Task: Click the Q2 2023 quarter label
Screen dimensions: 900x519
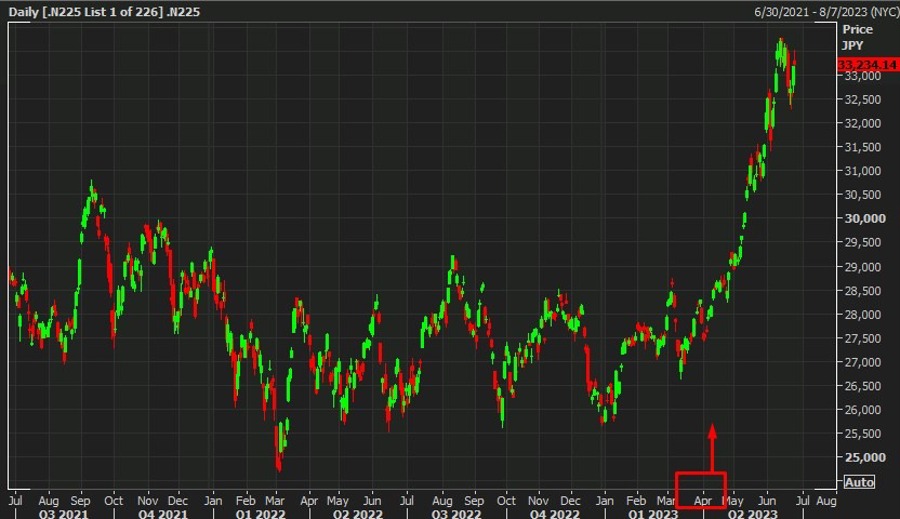Action: click(x=752, y=514)
